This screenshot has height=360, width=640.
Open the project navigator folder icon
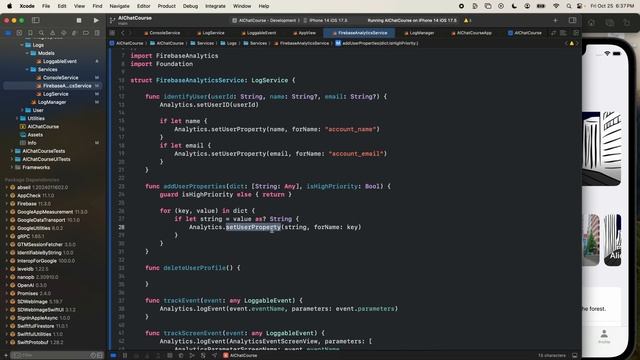[x=8, y=33]
